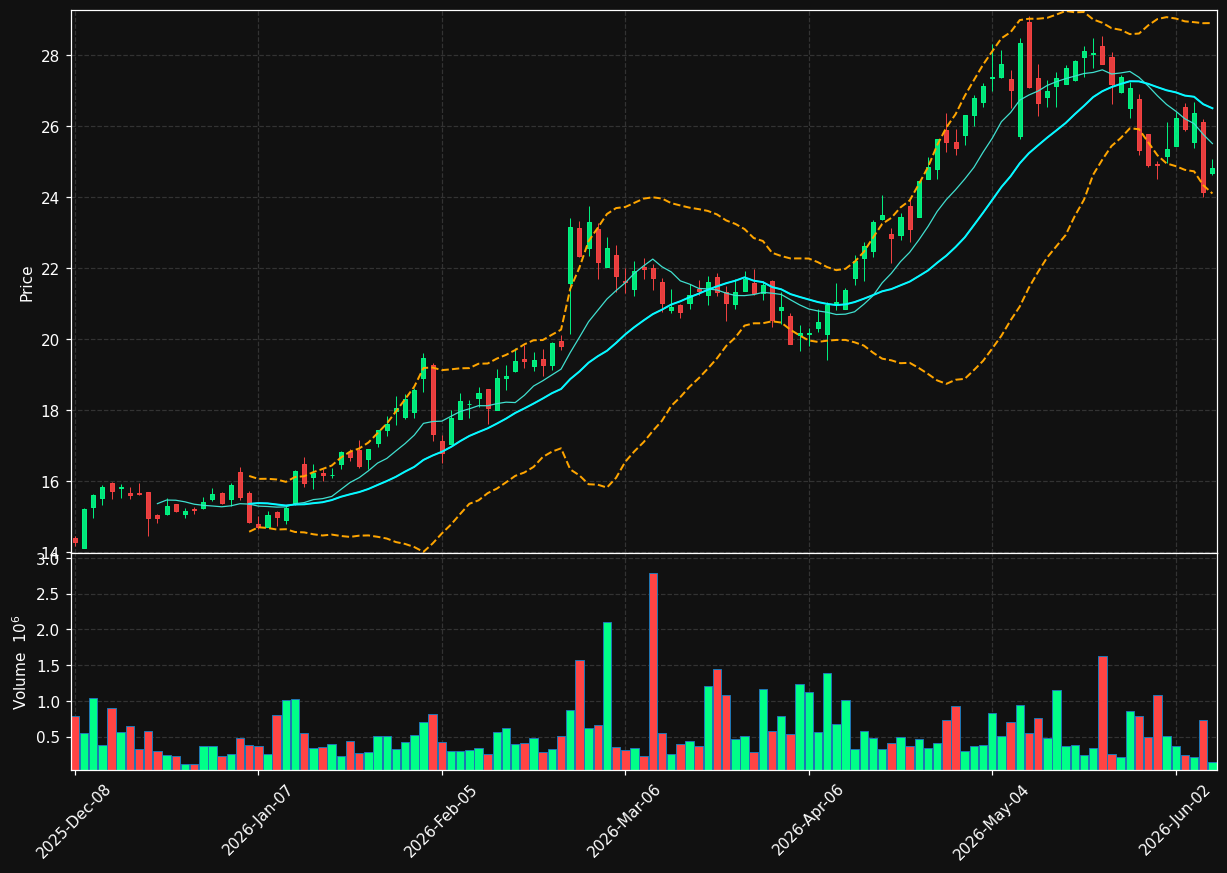This screenshot has height=873, width=1227.
Task: Click the 'Volume 10^6' axis label
Action: (21, 662)
